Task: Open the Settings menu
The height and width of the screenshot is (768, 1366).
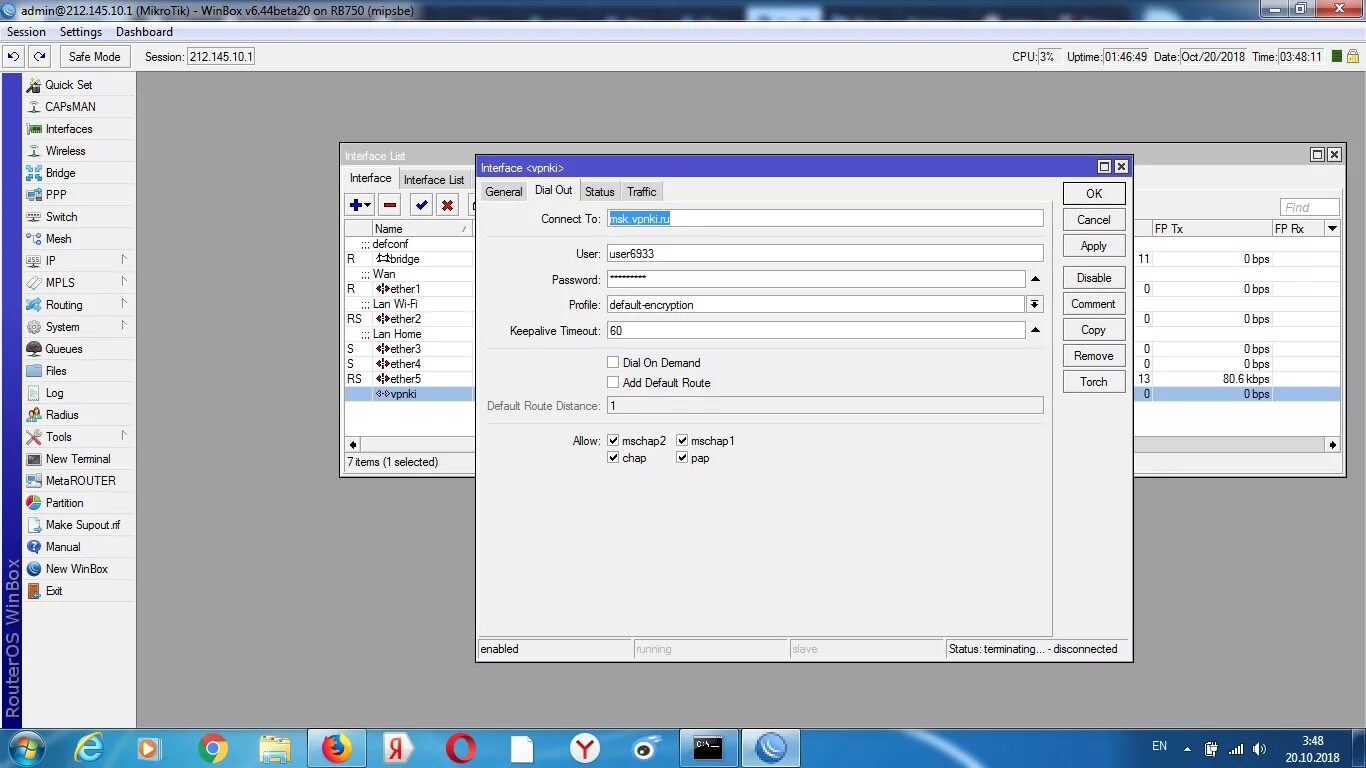Action: [x=81, y=32]
